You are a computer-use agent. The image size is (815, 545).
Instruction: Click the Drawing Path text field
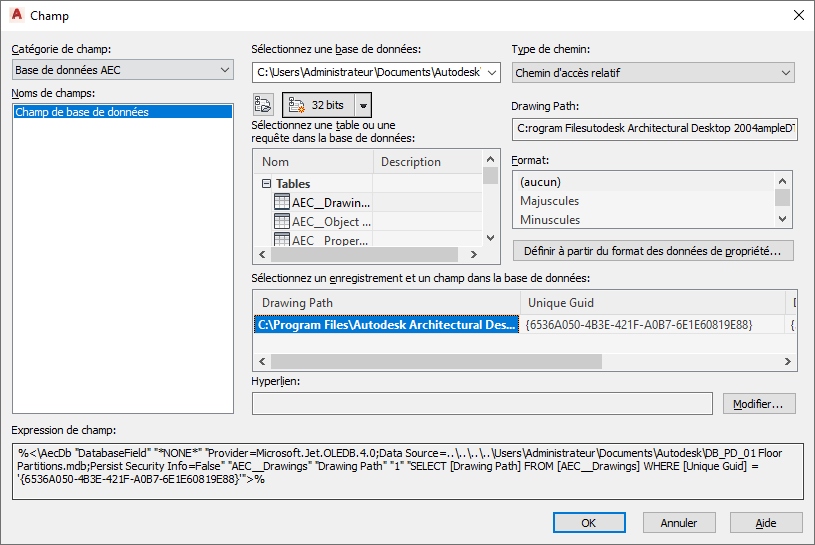click(x=654, y=128)
